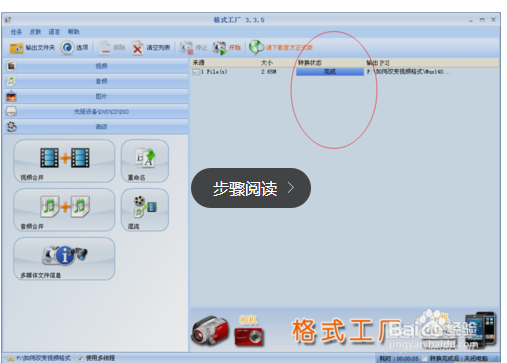Toggle the 使用多线程 checkbox
507x363 pixels.
80,358
